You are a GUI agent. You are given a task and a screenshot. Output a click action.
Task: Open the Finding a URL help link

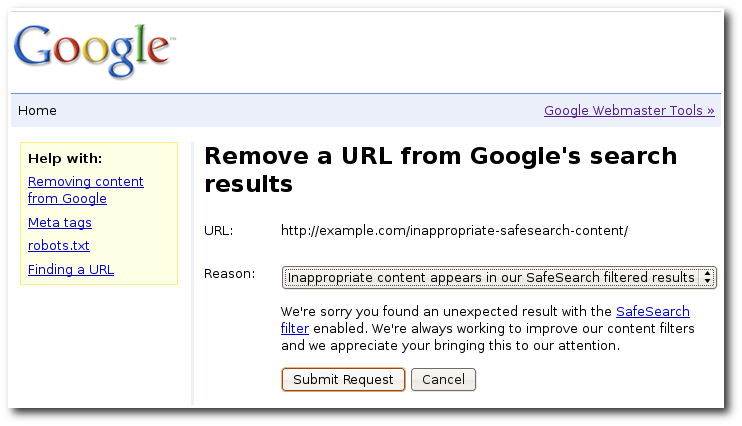click(71, 269)
